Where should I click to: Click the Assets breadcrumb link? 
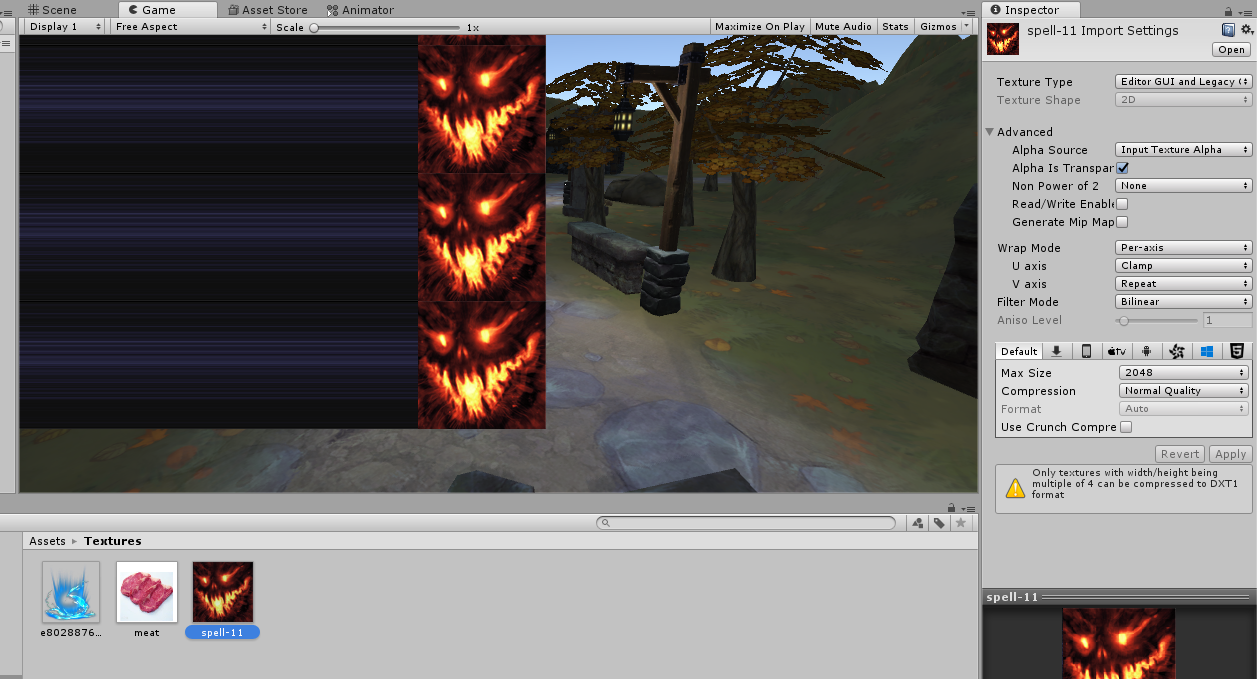47,541
